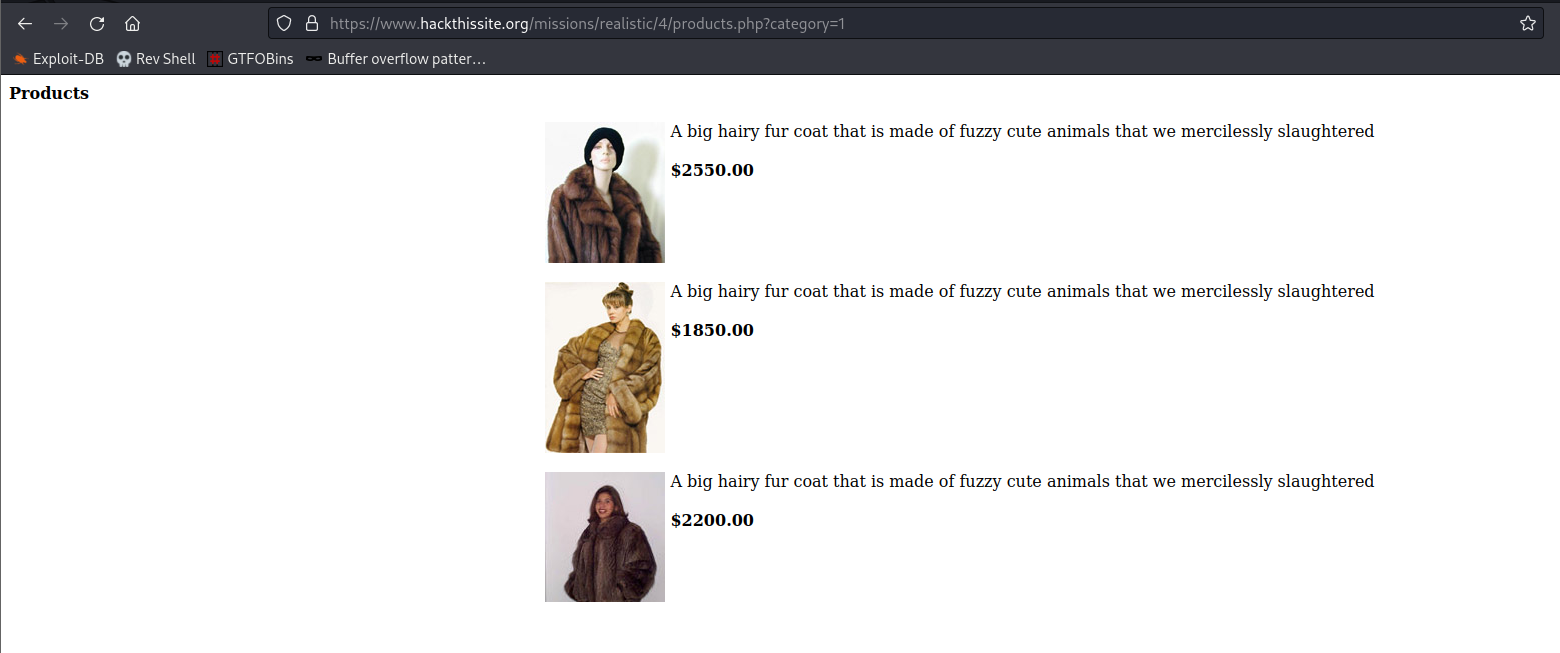Go to the browser home page
This screenshot has height=653, width=1560.
(132, 24)
